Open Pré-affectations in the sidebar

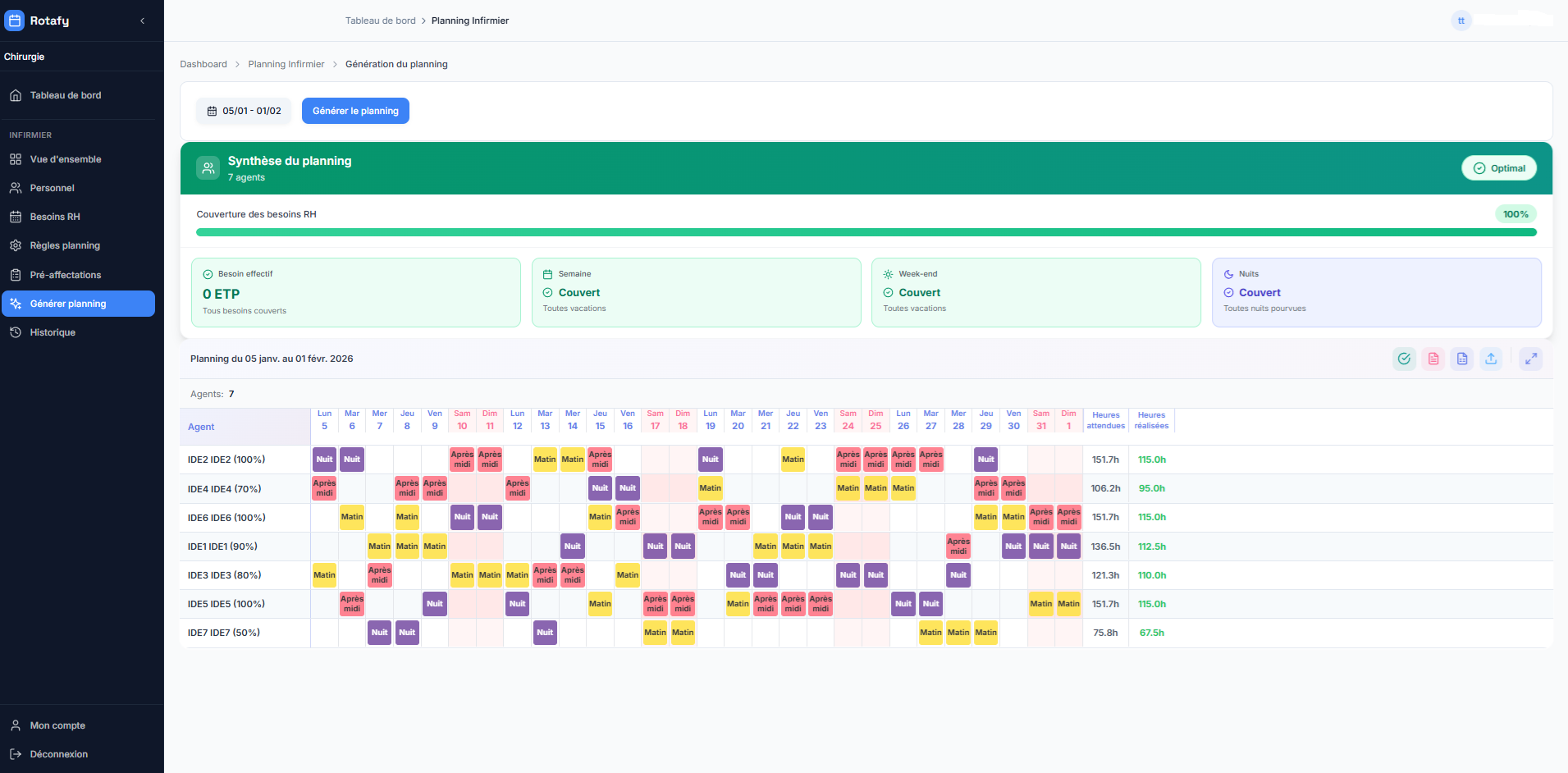[x=66, y=275]
